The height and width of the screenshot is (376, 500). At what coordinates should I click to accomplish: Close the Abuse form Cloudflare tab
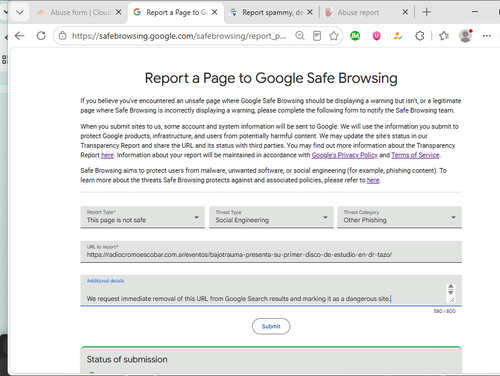(x=118, y=12)
